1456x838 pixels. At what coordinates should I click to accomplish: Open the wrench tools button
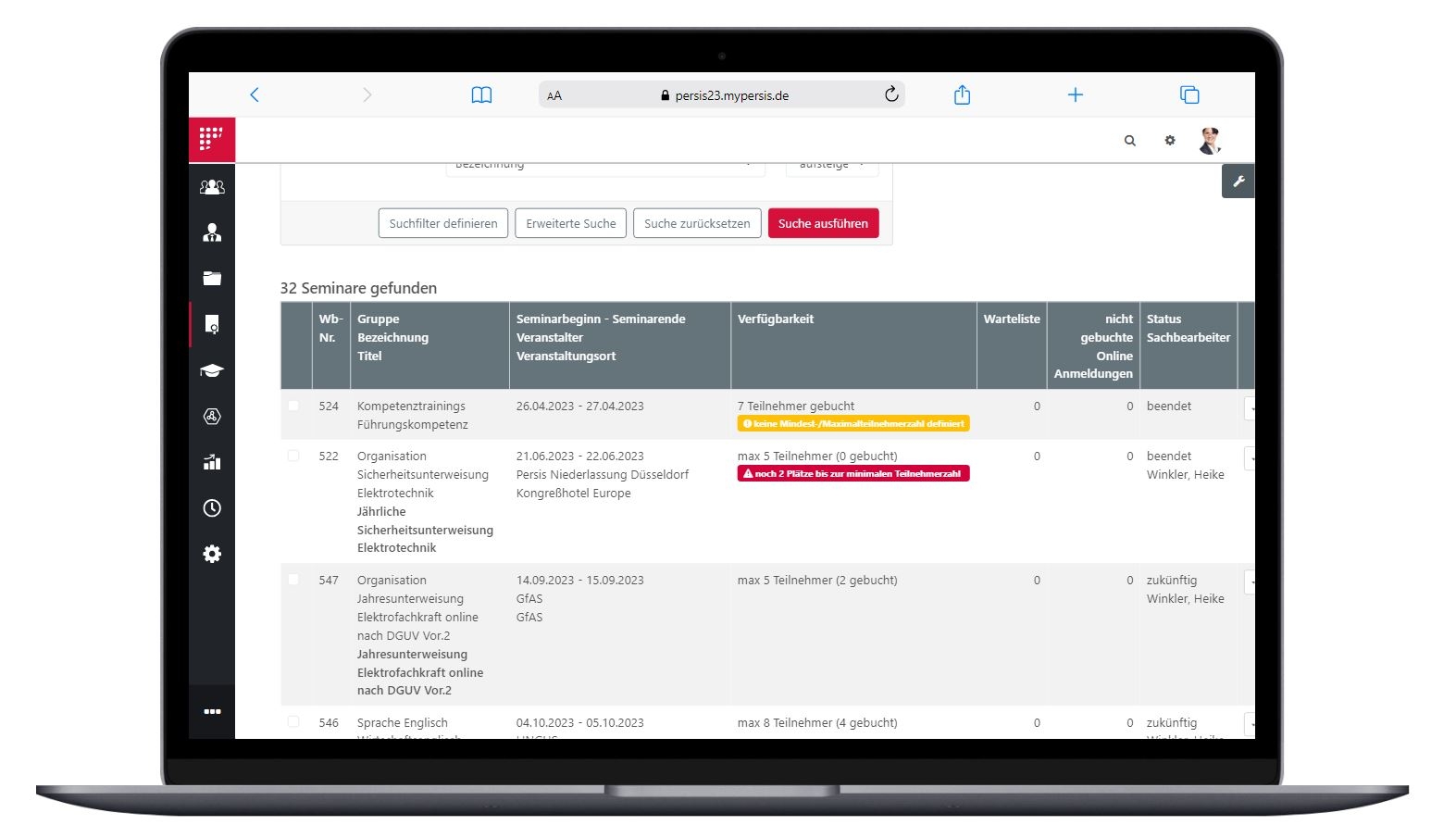1238,181
